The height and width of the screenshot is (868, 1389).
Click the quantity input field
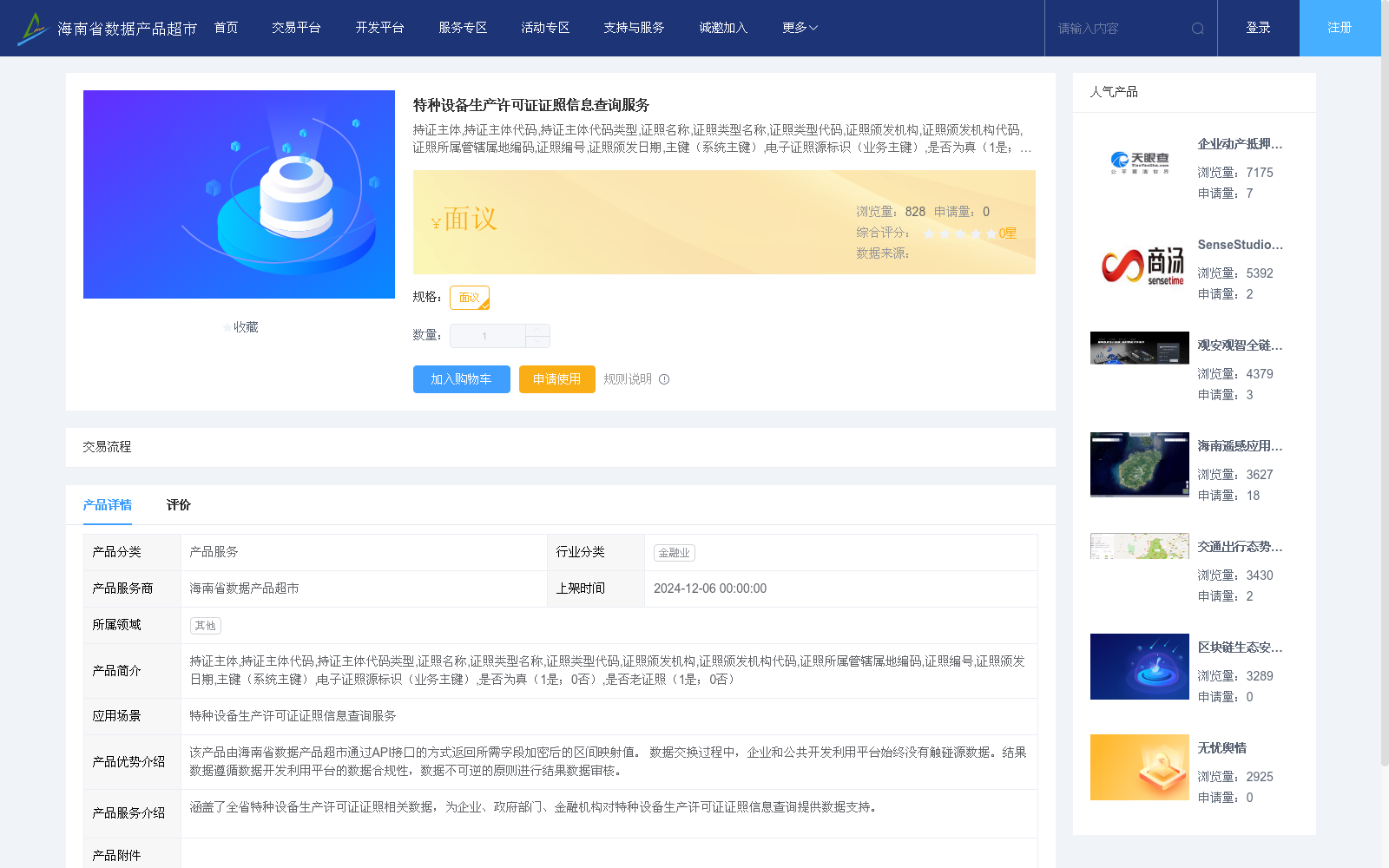(x=487, y=336)
